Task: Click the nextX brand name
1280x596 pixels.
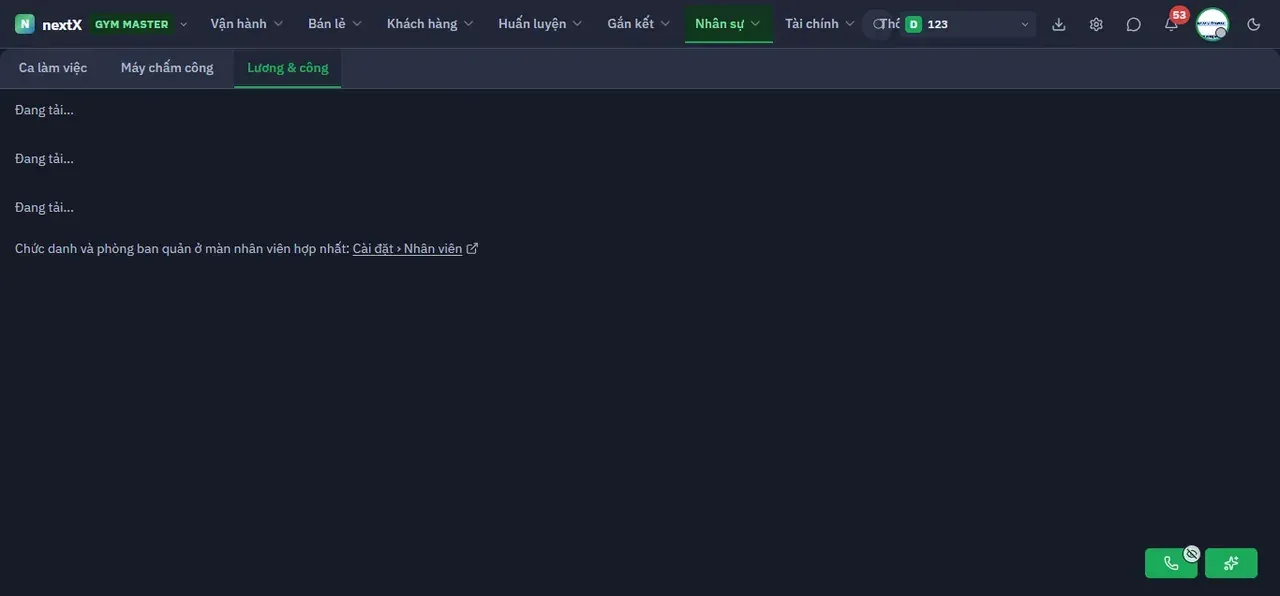Action: point(62,24)
